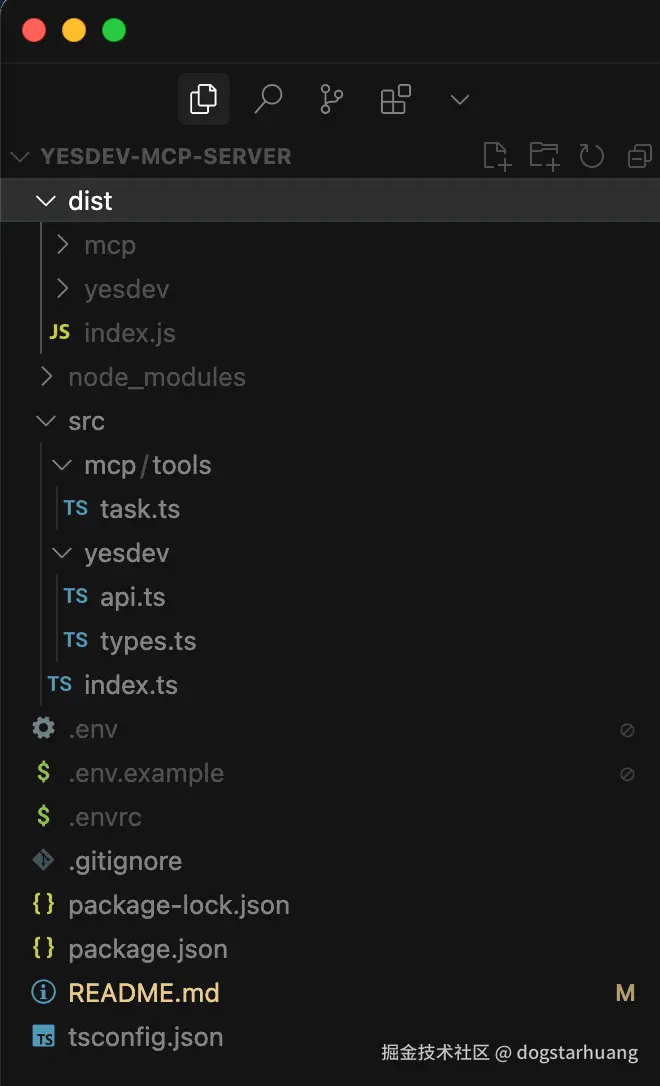The width and height of the screenshot is (660, 1086).
Task: Click the New Folder icon
Action: [544, 156]
